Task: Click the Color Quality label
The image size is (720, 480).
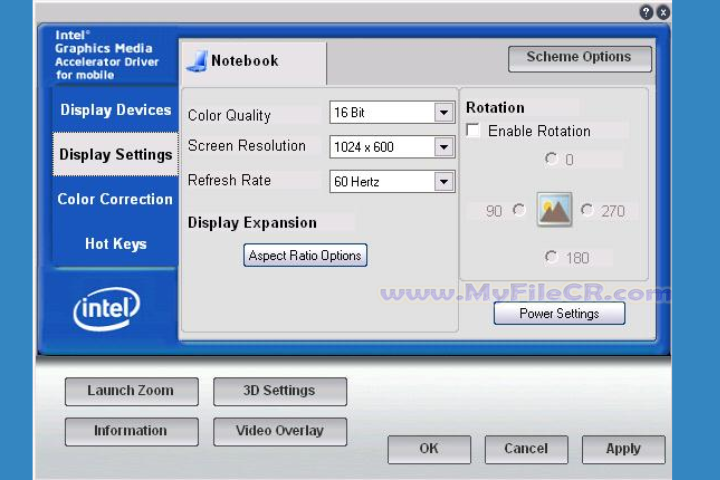Action: (229, 115)
